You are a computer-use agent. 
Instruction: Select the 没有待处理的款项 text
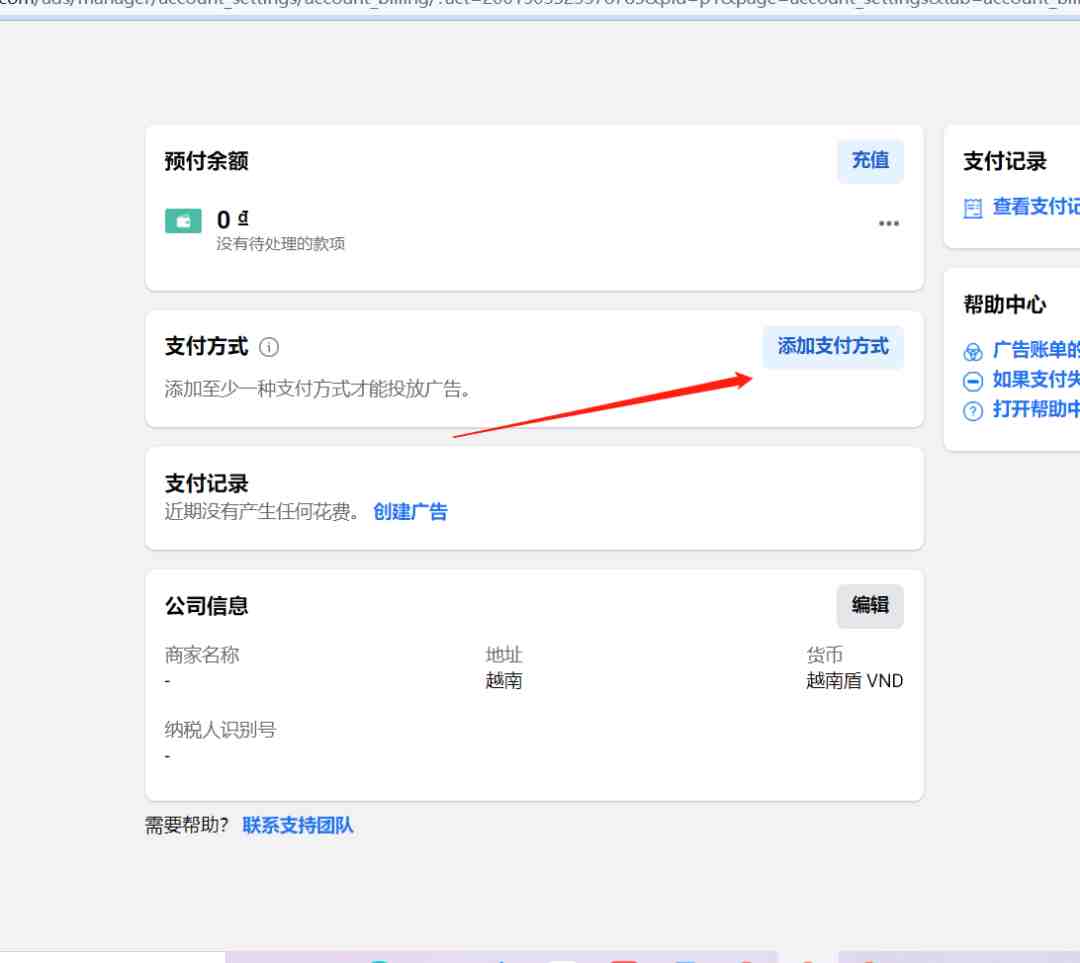tap(280, 244)
